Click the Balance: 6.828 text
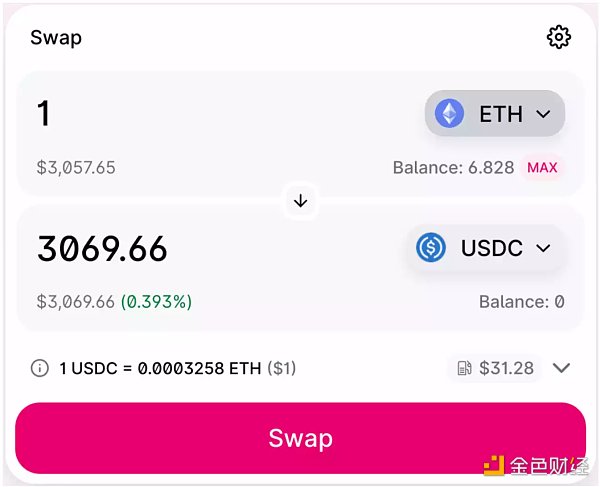This screenshot has width=600, height=487. (x=453, y=168)
